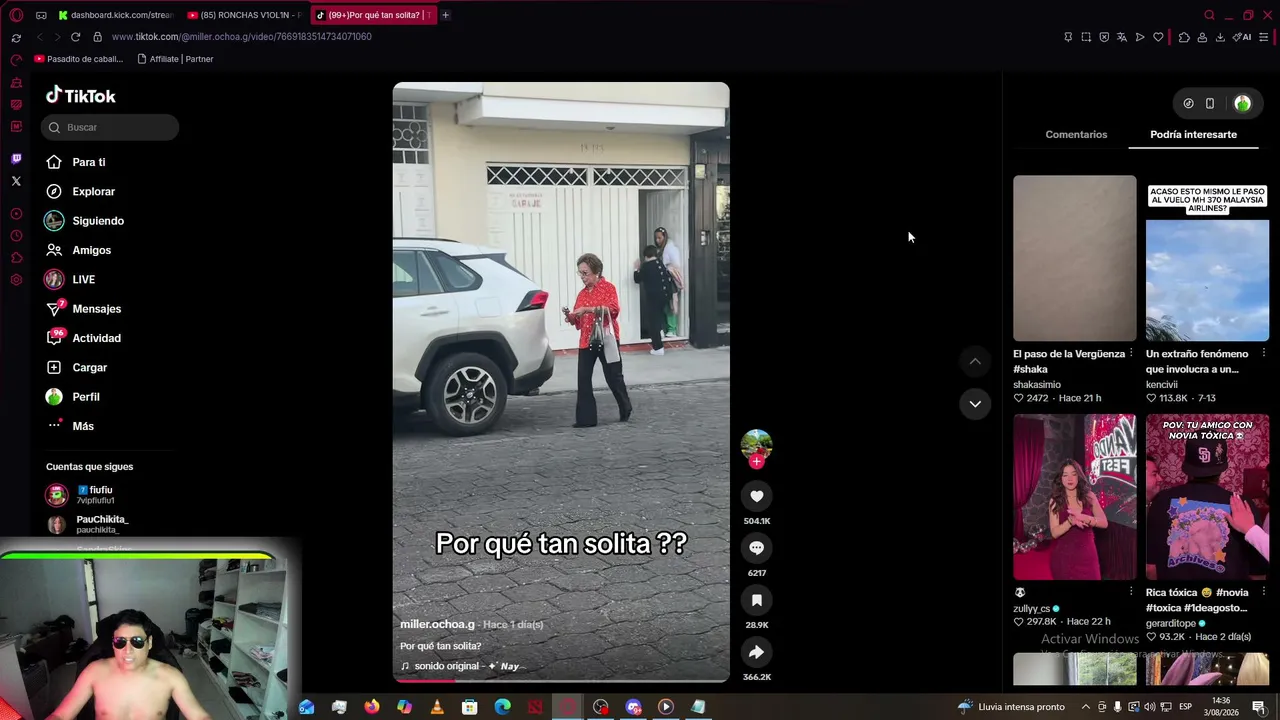The width and height of the screenshot is (1280, 720).
Task: Open browser easy setup sliders icon
Action: [1264, 37]
